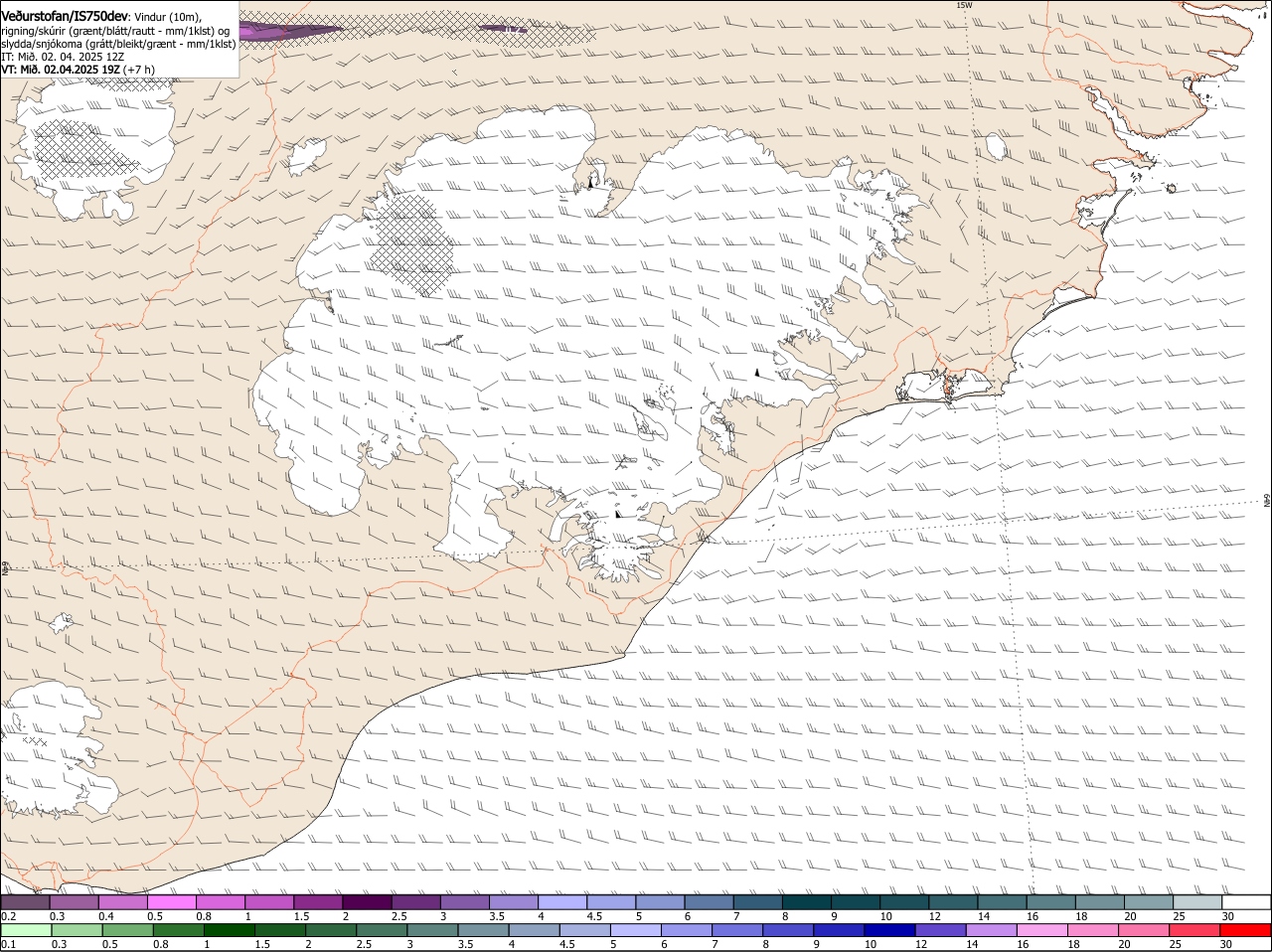Click the upper-row swatch between 16 and 18

pyautogui.click(x=1050, y=902)
